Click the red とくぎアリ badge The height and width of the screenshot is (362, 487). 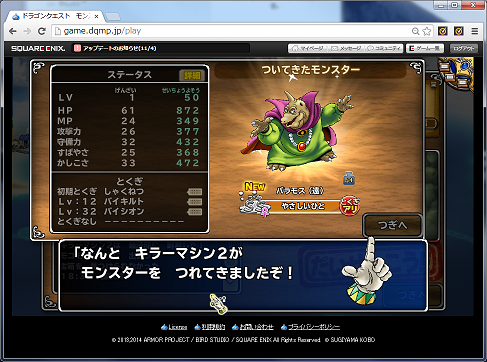point(350,205)
